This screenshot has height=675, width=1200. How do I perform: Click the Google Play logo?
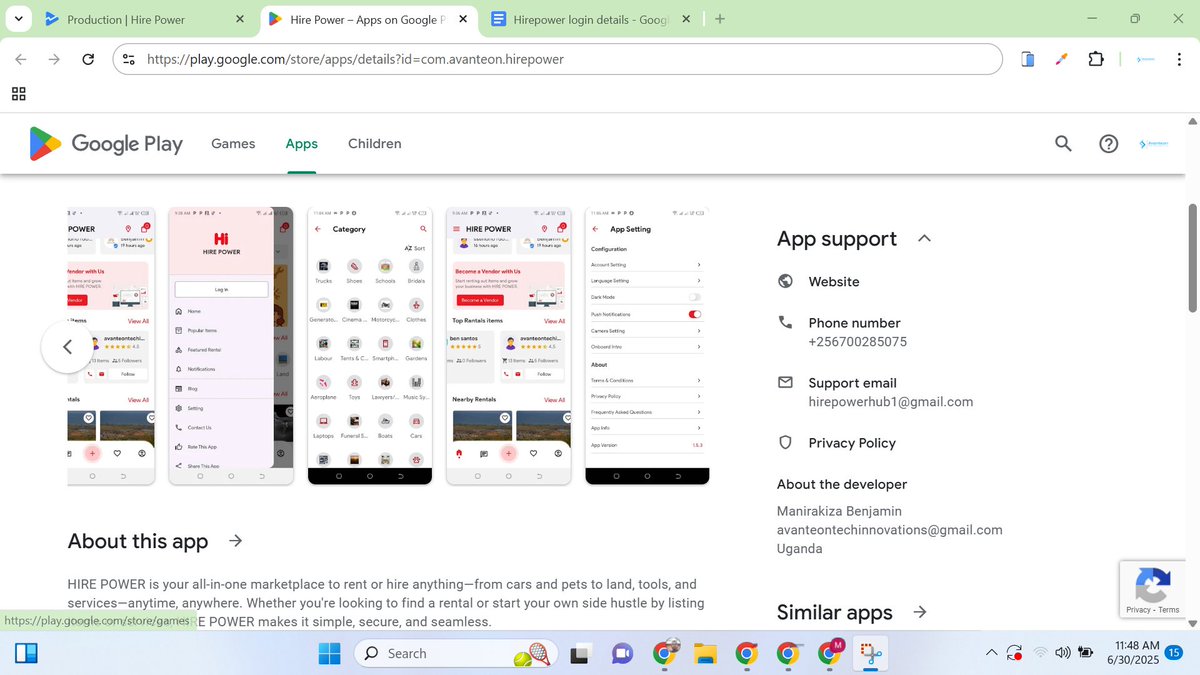coord(106,144)
